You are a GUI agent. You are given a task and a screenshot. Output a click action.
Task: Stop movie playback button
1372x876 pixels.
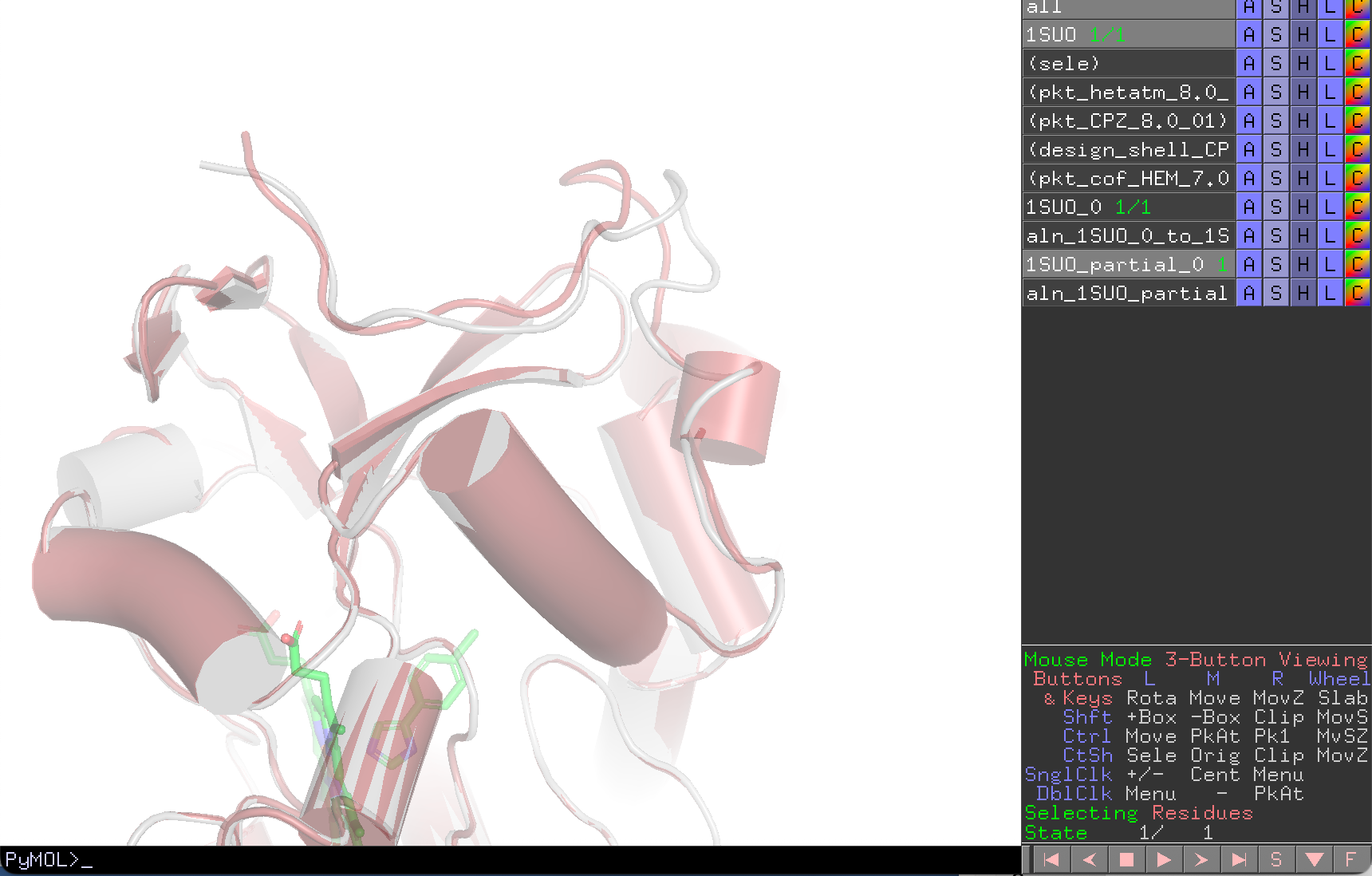tap(1126, 859)
